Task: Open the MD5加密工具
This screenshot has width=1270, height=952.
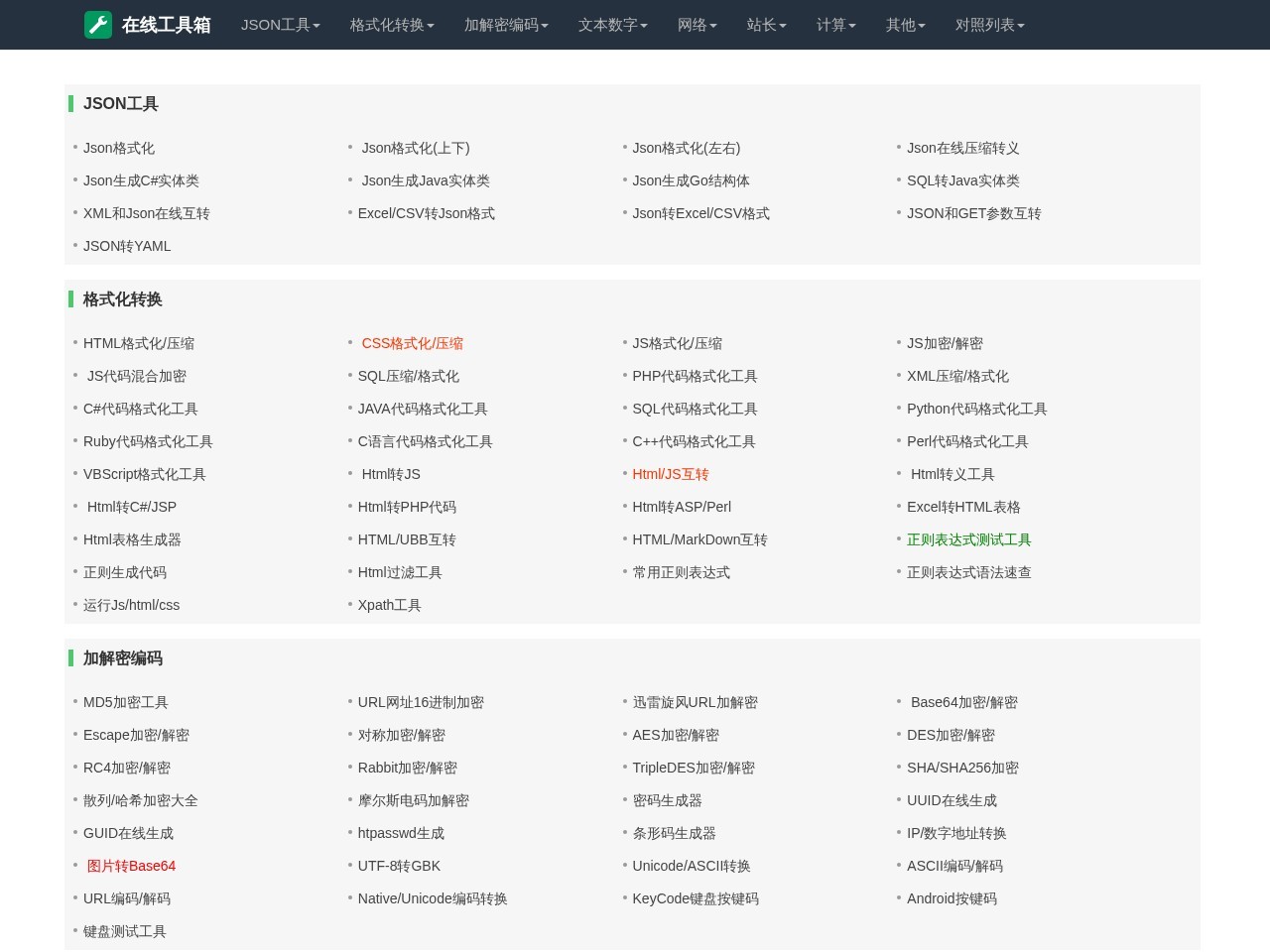Action: 125,702
